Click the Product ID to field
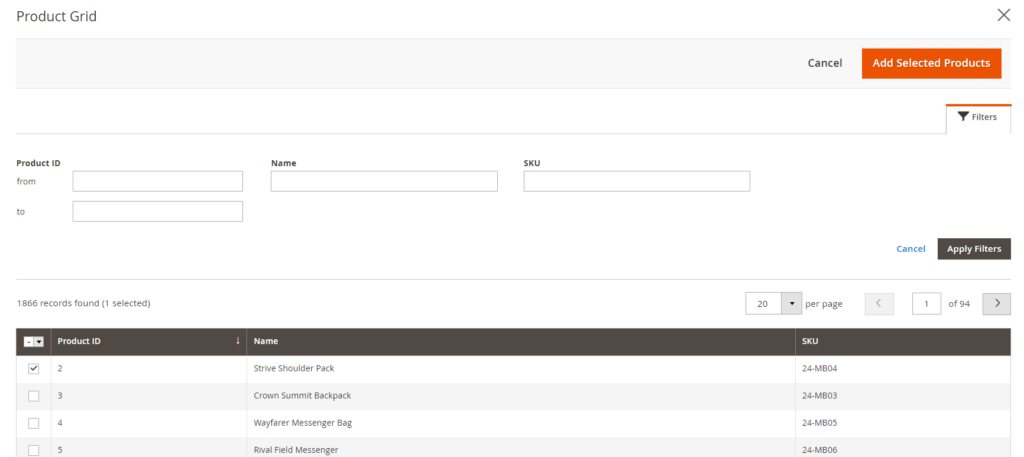The height and width of the screenshot is (457, 1024). 158,211
